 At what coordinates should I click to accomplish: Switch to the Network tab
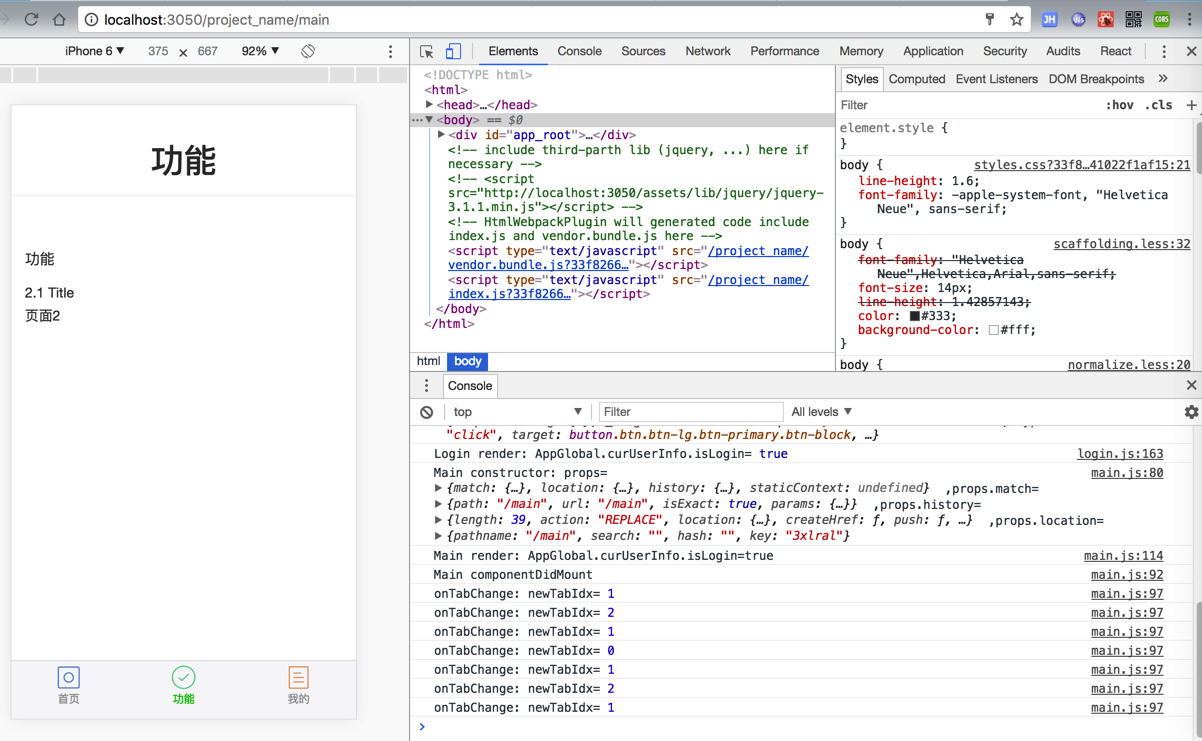(707, 51)
